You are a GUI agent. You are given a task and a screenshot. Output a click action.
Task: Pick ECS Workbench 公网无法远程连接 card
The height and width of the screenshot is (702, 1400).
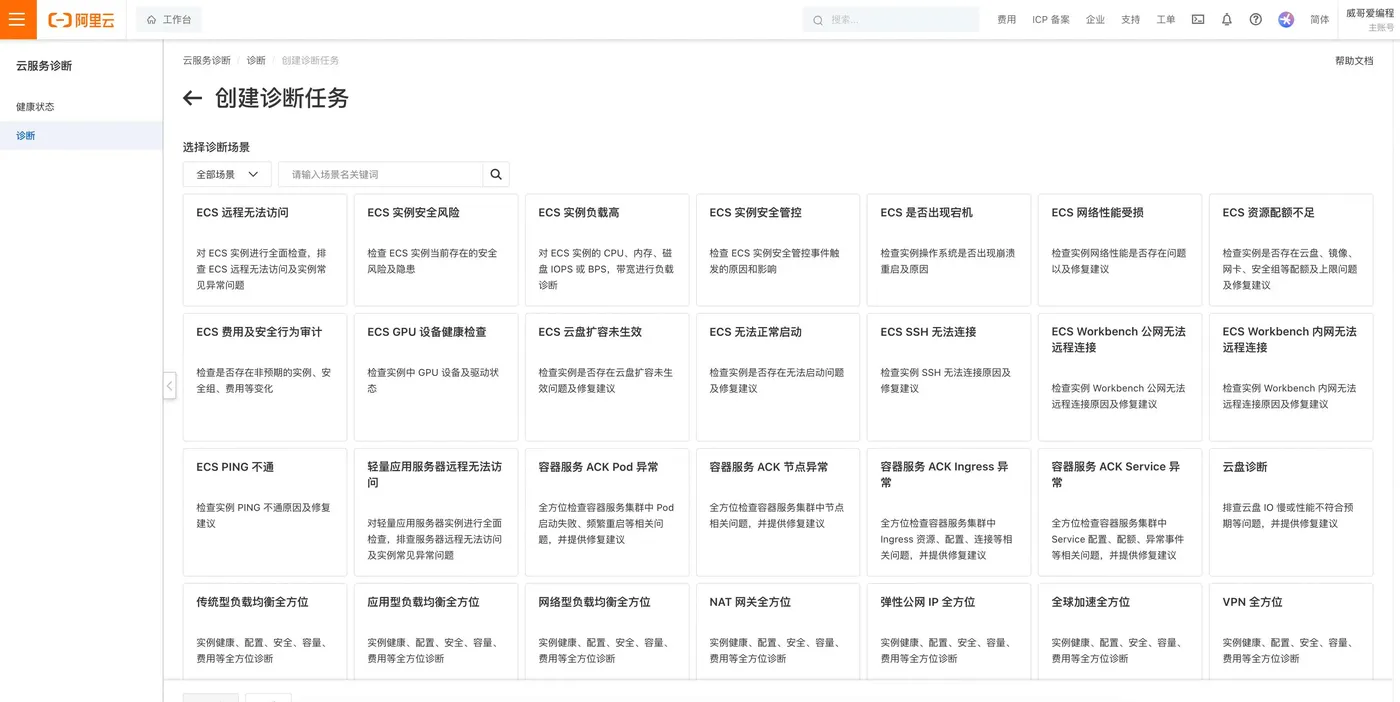tap(1120, 377)
